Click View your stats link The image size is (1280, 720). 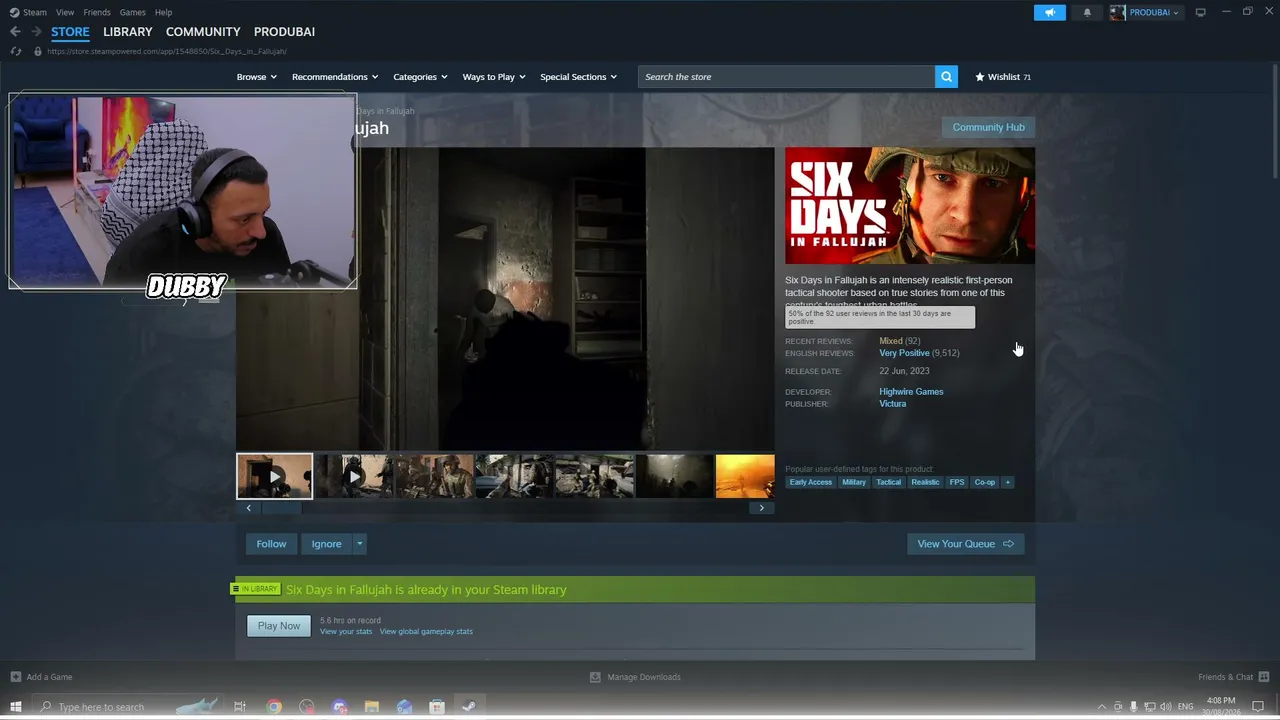point(346,632)
